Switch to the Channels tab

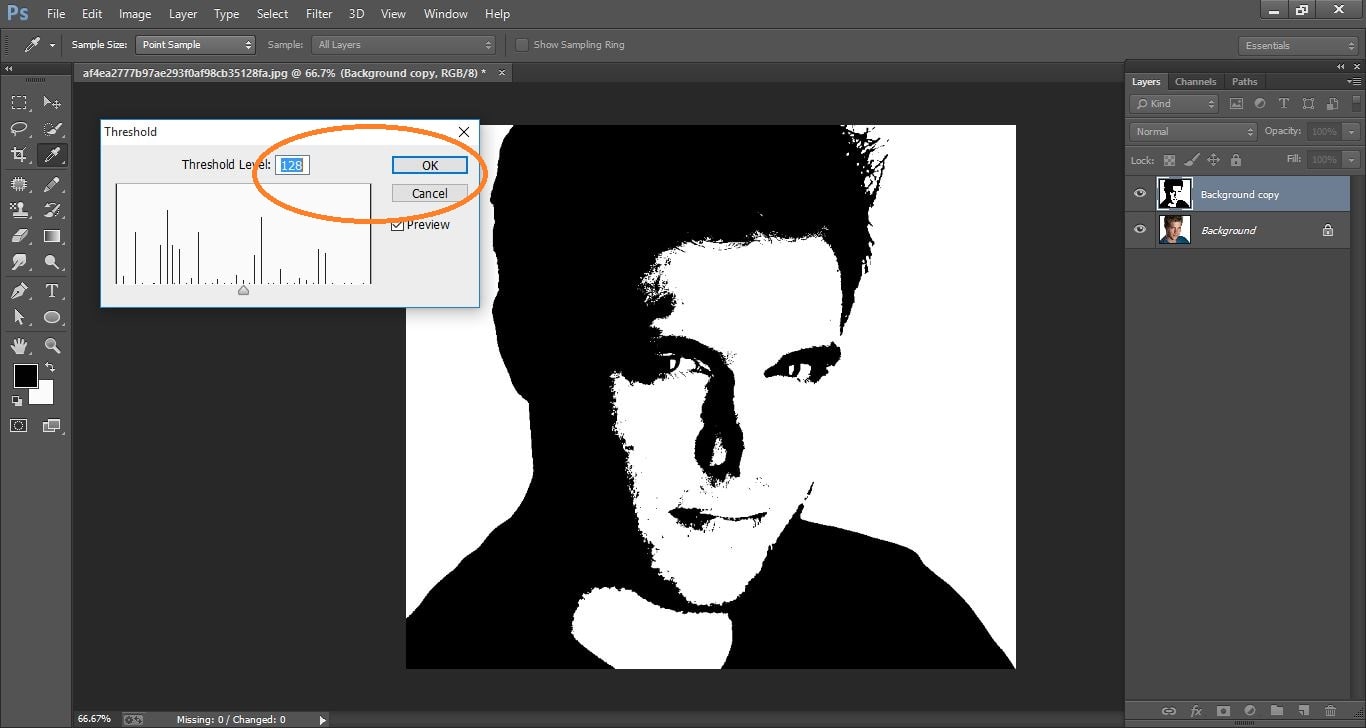[x=1195, y=81]
